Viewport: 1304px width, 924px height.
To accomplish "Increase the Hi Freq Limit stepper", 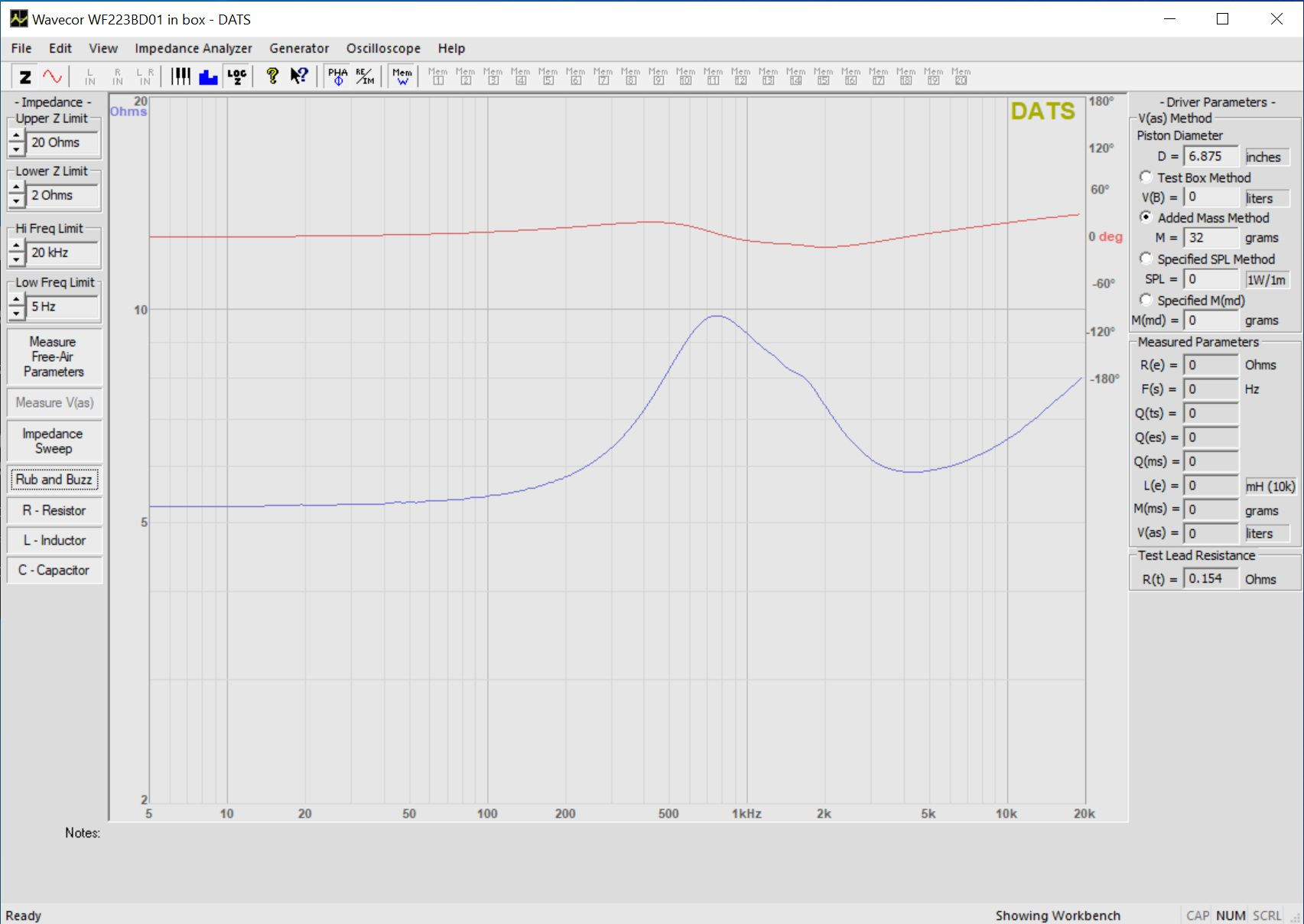I will tap(16, 246).
